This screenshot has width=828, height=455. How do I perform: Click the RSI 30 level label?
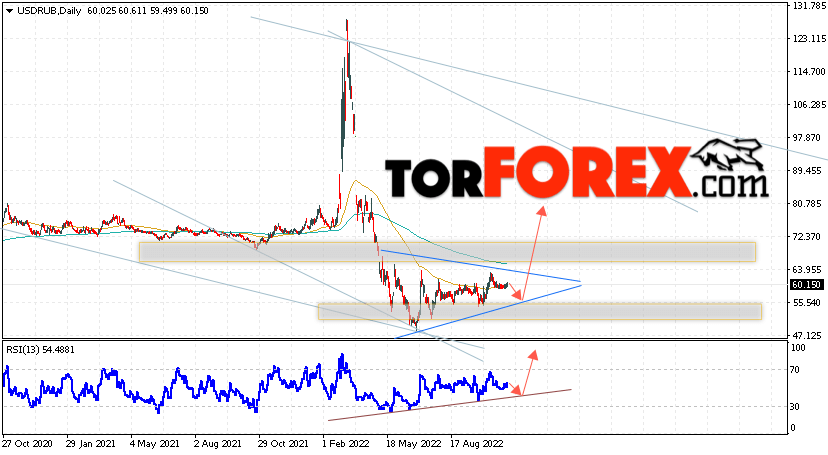pos(795,407)
